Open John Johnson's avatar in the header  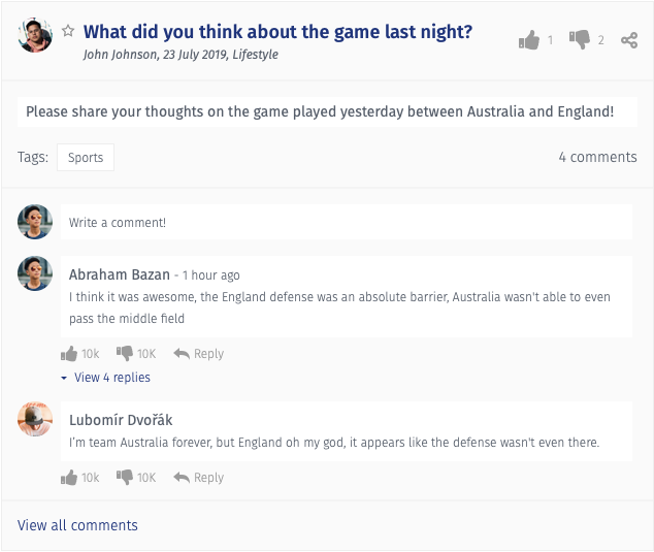tap(35, 35)
